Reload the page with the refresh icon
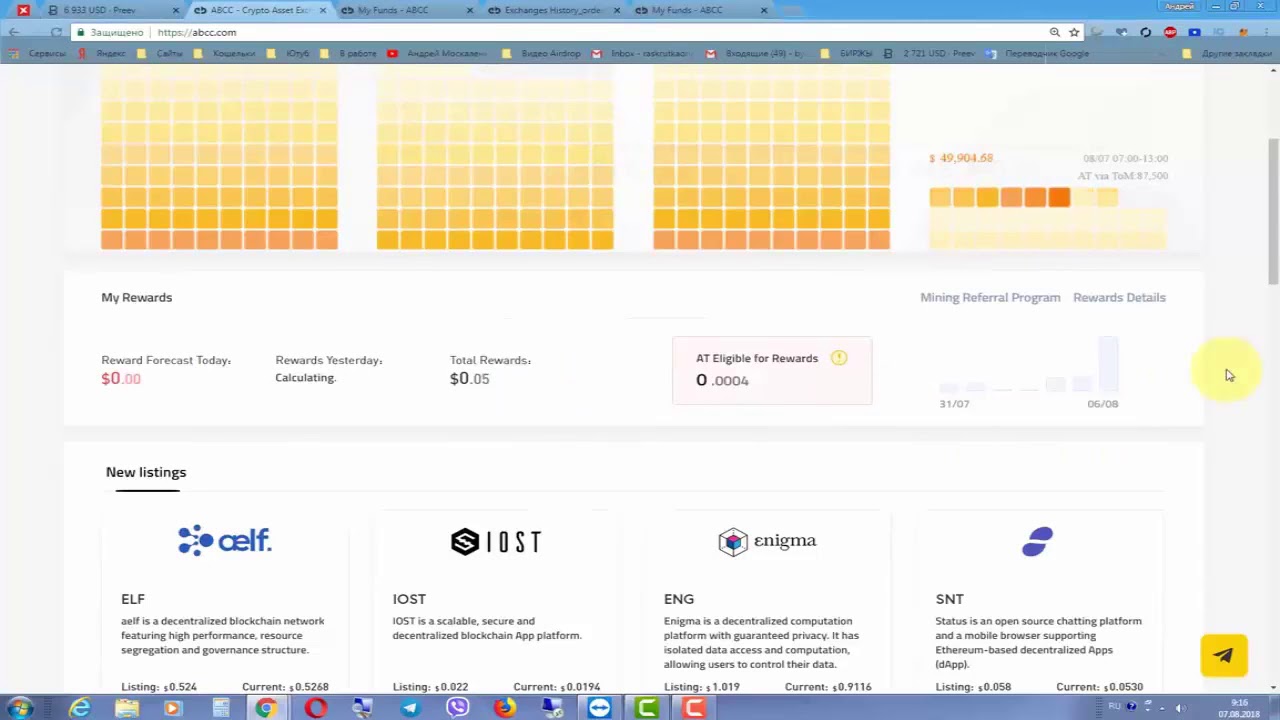Image resolution: width=1280 pixels, height=720 pixels. click(56, 32)
